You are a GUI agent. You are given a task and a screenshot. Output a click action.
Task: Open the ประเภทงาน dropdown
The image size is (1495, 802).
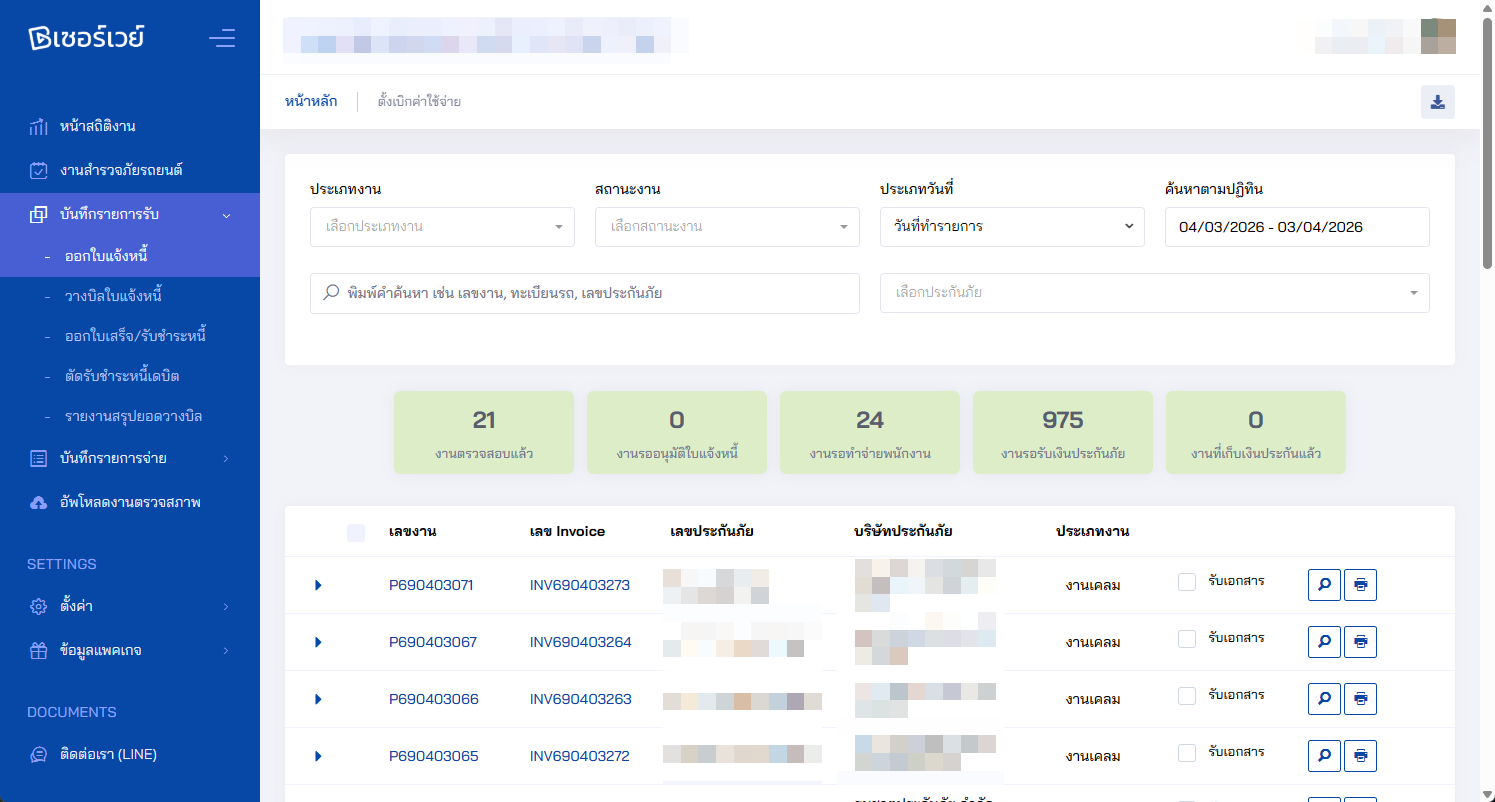(x=442, y=227)
